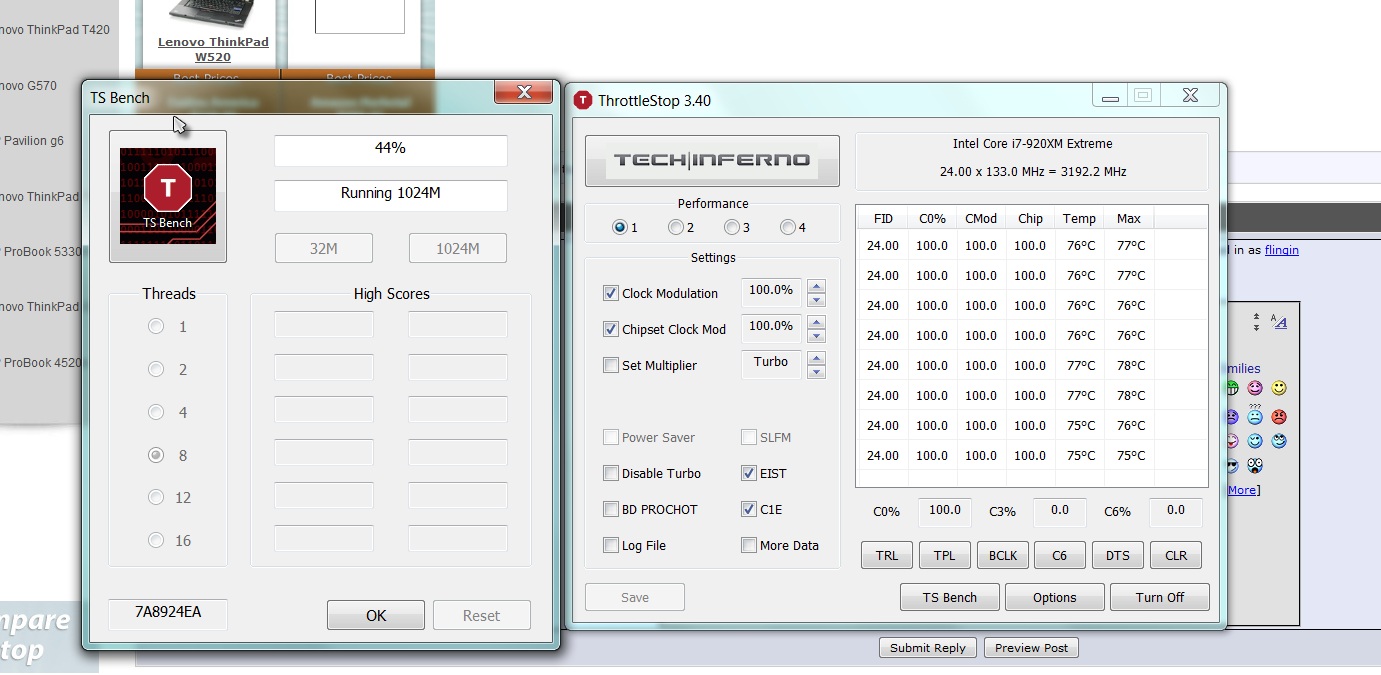Launch TS Bench from ThrottleStop
Viewport: 1381px width, 675px height.
point(950,597)
